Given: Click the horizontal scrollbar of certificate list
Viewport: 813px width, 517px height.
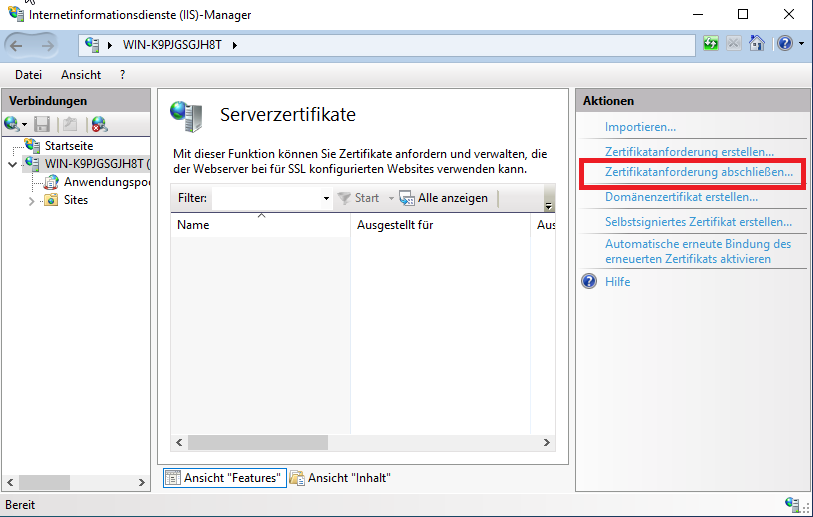Looking at the screenshot, I should [300, 442].
